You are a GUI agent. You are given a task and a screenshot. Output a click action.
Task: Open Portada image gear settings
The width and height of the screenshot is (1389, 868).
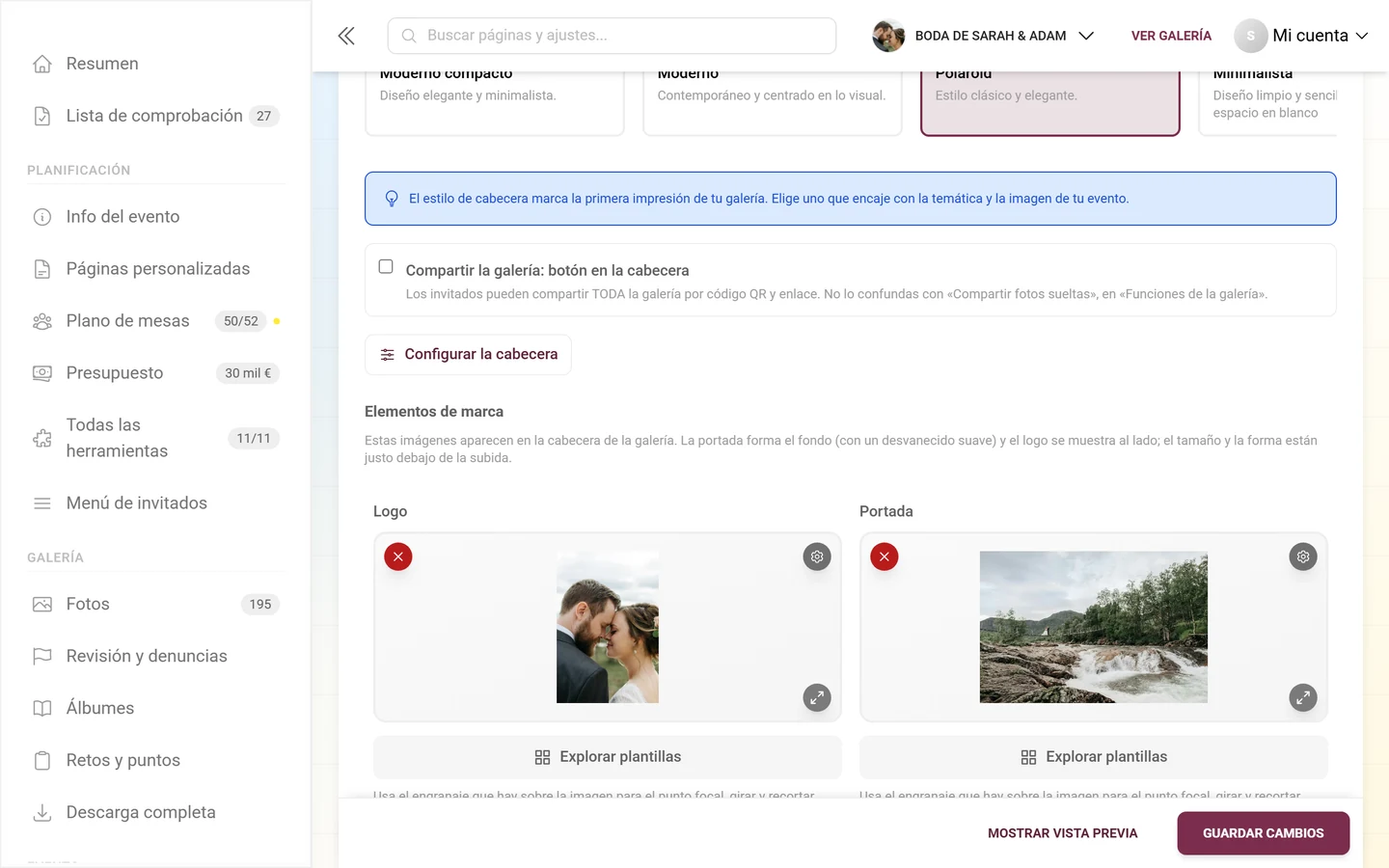(1303, 556)
